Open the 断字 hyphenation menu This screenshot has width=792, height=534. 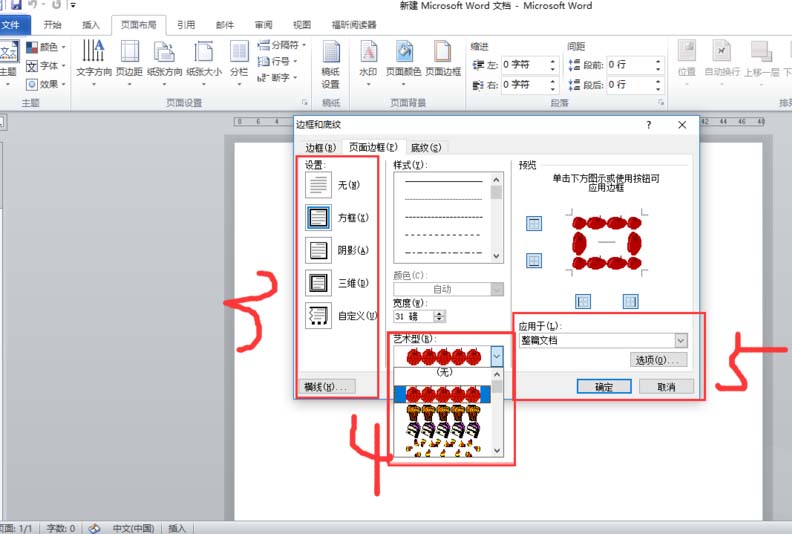[277, 78]
